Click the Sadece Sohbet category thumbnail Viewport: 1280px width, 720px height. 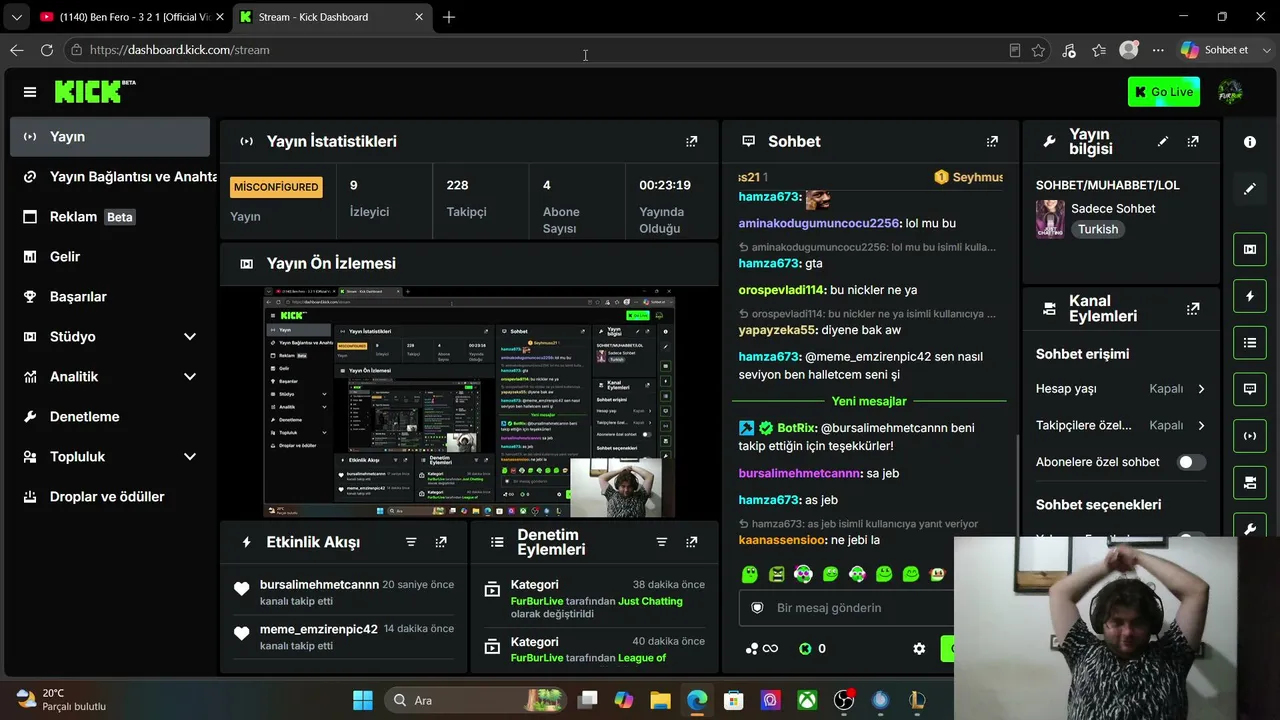(1050, 218)
